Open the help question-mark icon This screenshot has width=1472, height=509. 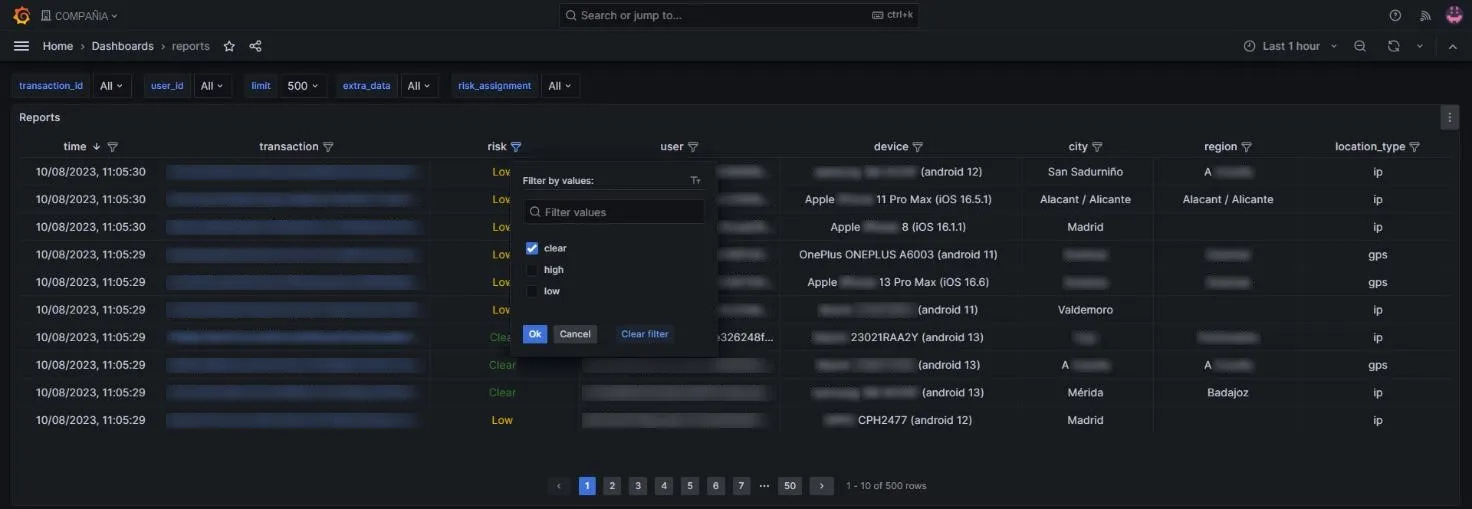pos(1396,16)
